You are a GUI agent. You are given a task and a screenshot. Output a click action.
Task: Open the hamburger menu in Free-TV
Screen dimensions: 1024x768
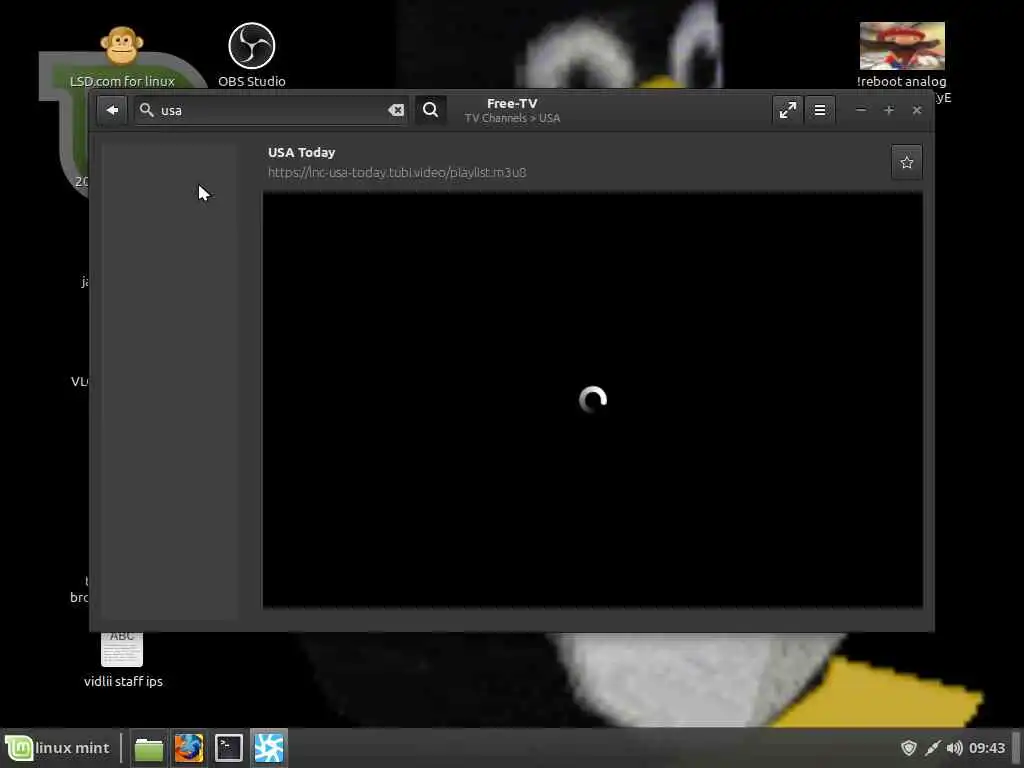point(820,110)
